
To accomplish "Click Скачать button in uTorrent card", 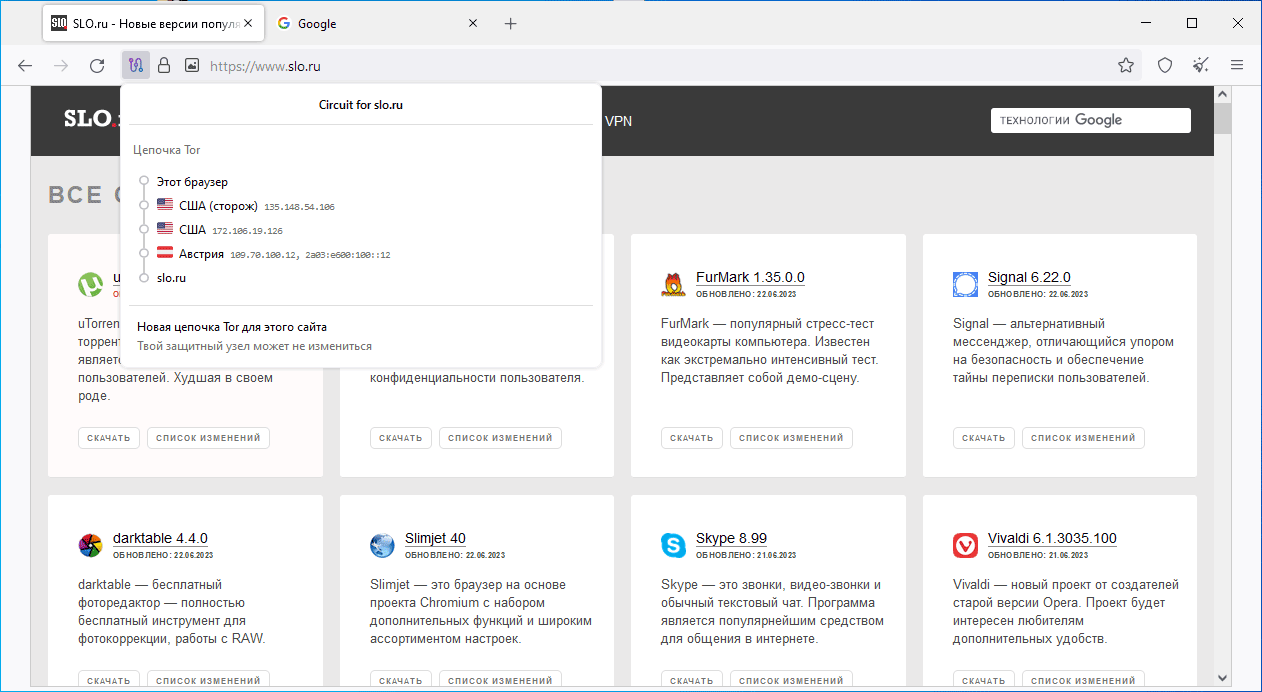I will coord(108,438).
